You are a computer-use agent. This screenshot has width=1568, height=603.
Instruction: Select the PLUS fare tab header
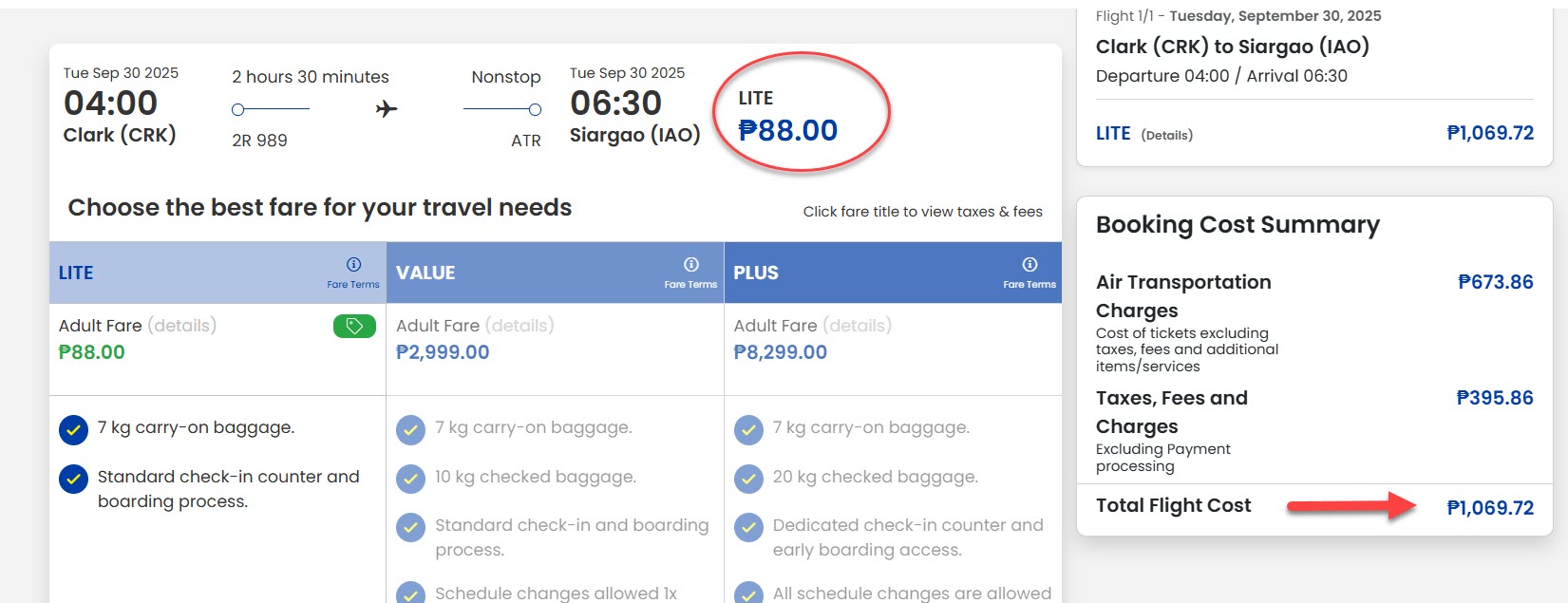click(x=756, y=273)
